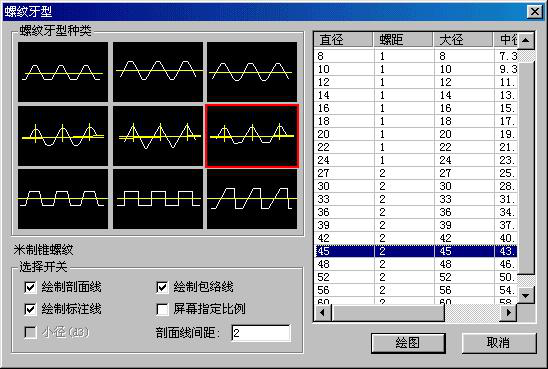
Task: Click the 直径 column header
Action: pos(344,40)
